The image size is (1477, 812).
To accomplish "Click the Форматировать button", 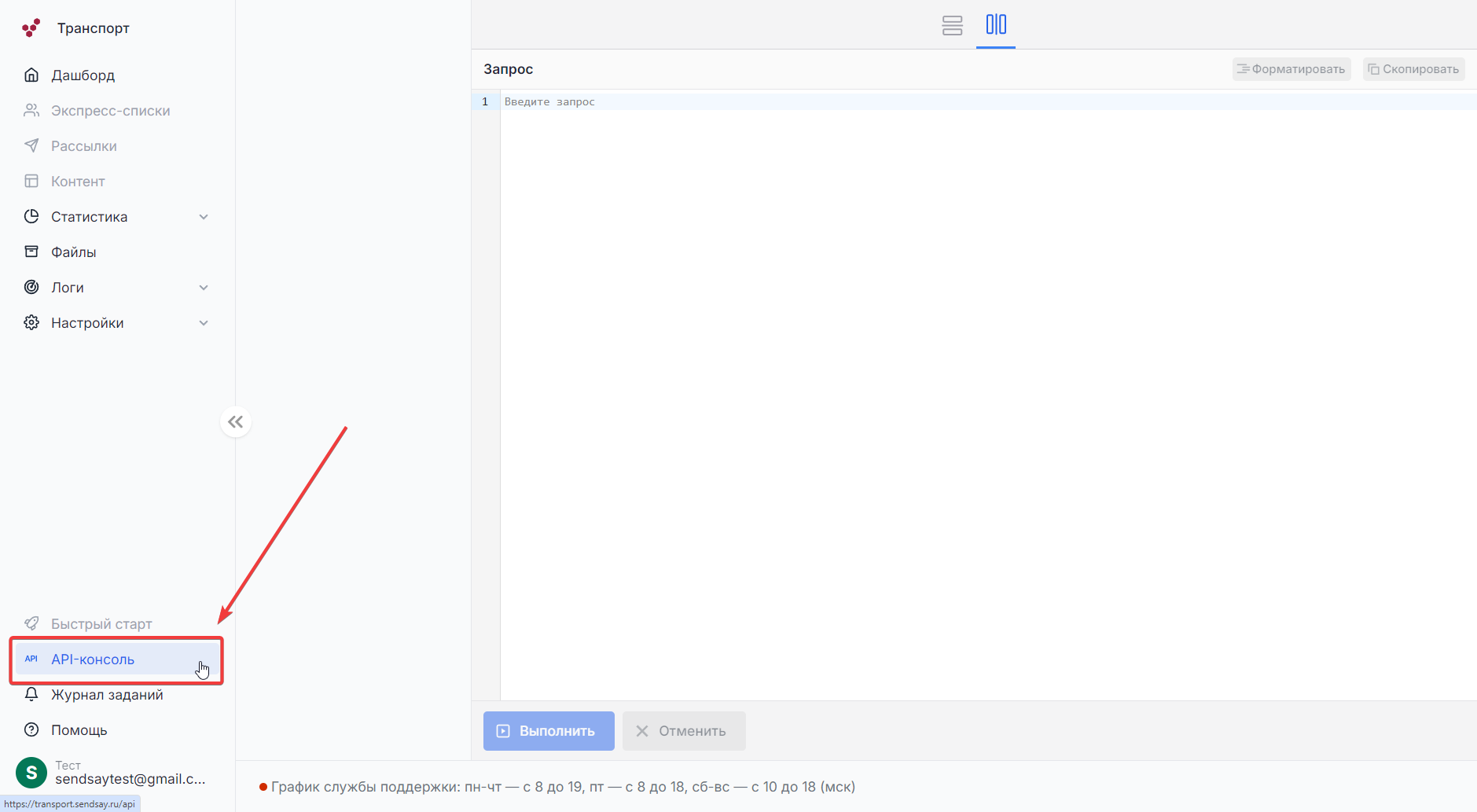I will point(1291,69).
